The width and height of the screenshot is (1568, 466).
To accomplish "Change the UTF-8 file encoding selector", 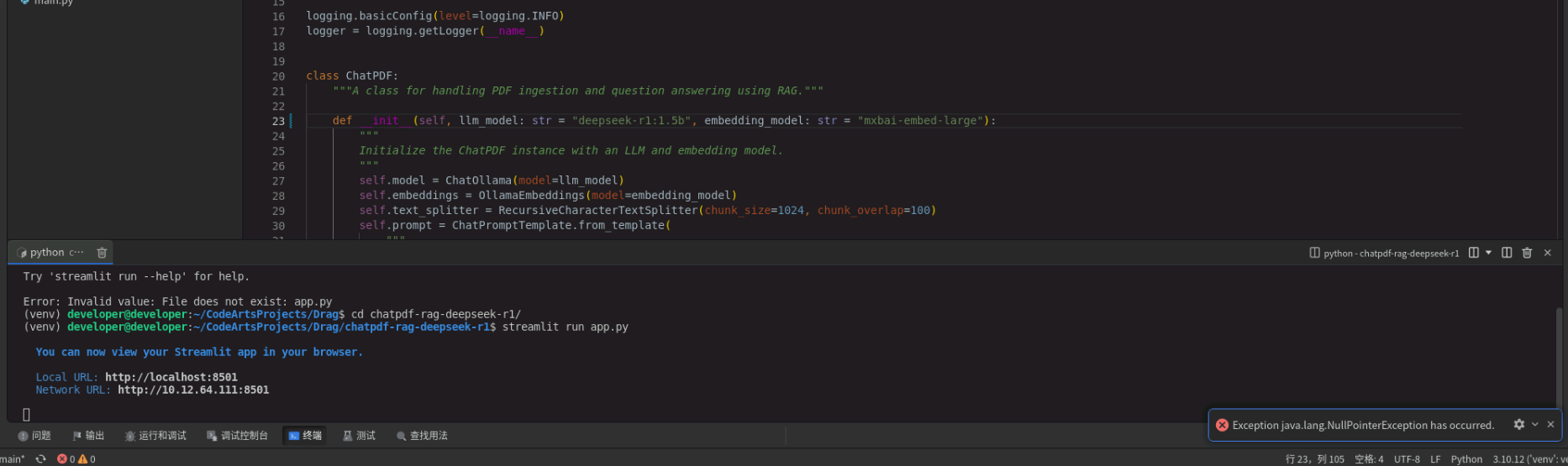I will pyautogui.click(x=1407, y=459).
